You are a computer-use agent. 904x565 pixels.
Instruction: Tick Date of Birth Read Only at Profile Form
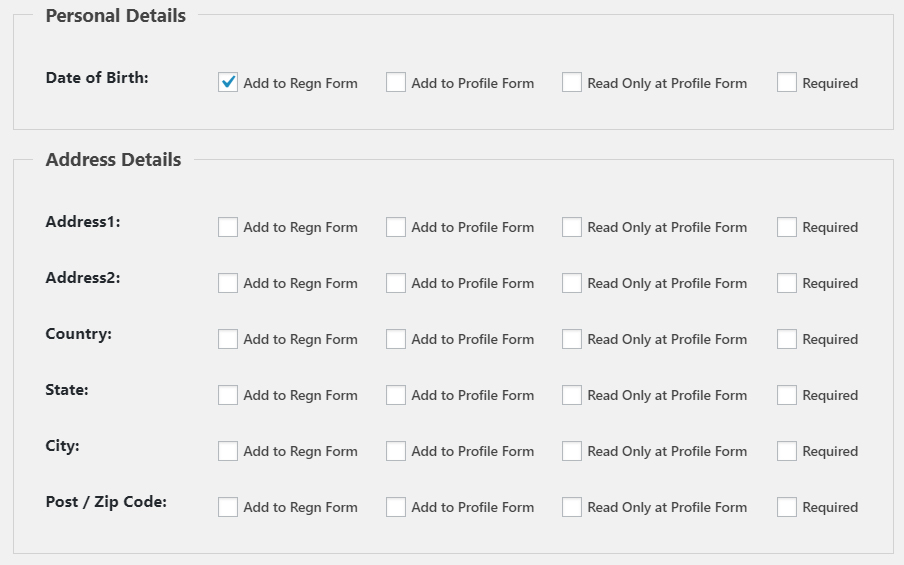[x=571, y=82]
